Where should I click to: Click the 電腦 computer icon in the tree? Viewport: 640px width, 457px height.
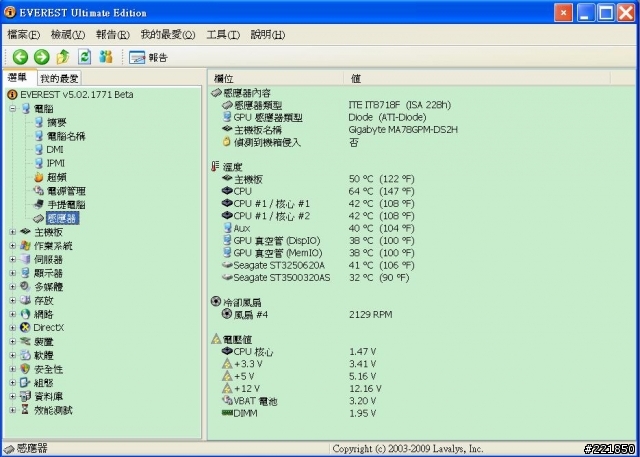click(26, 109)
